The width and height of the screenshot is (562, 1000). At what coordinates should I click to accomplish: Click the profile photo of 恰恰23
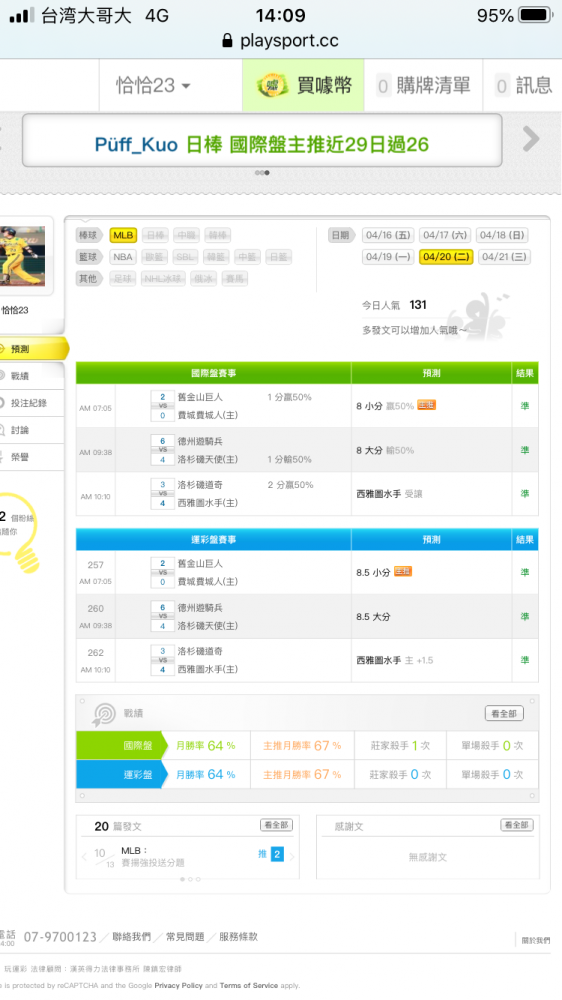pos(23,256)
